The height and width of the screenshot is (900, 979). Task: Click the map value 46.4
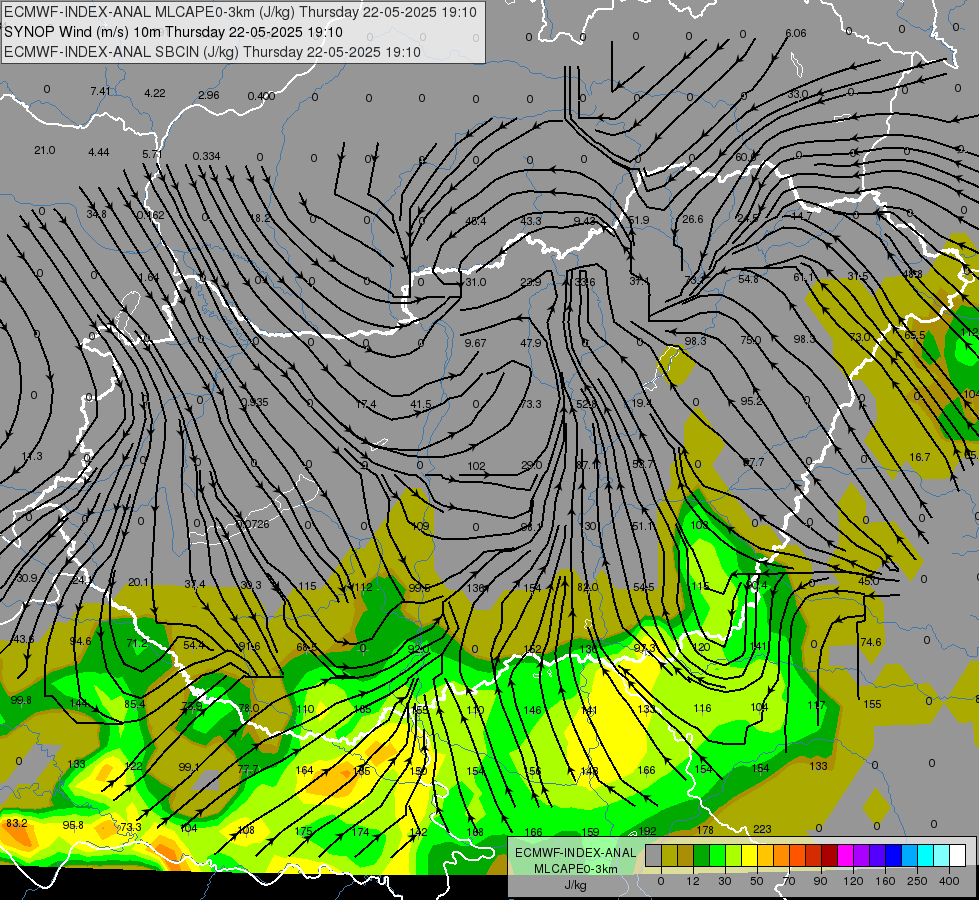[x=476, y=220]
